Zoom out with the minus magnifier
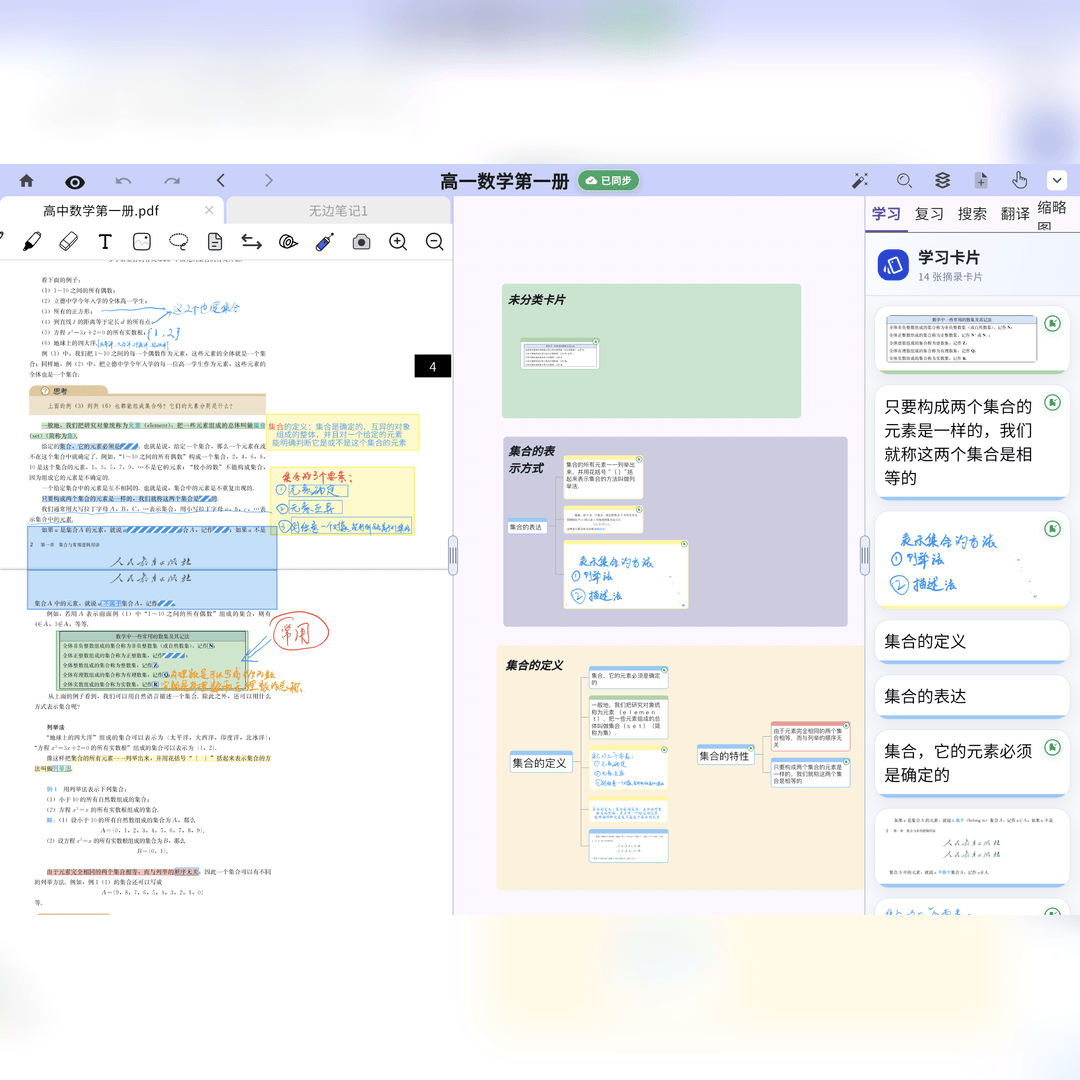 click(x=435, y=242)
